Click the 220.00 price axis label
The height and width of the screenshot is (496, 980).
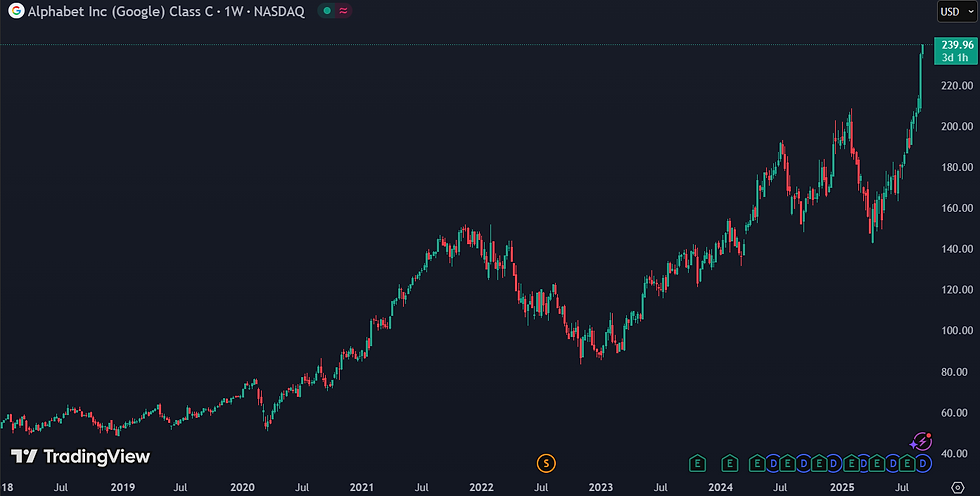click(957, 86)
